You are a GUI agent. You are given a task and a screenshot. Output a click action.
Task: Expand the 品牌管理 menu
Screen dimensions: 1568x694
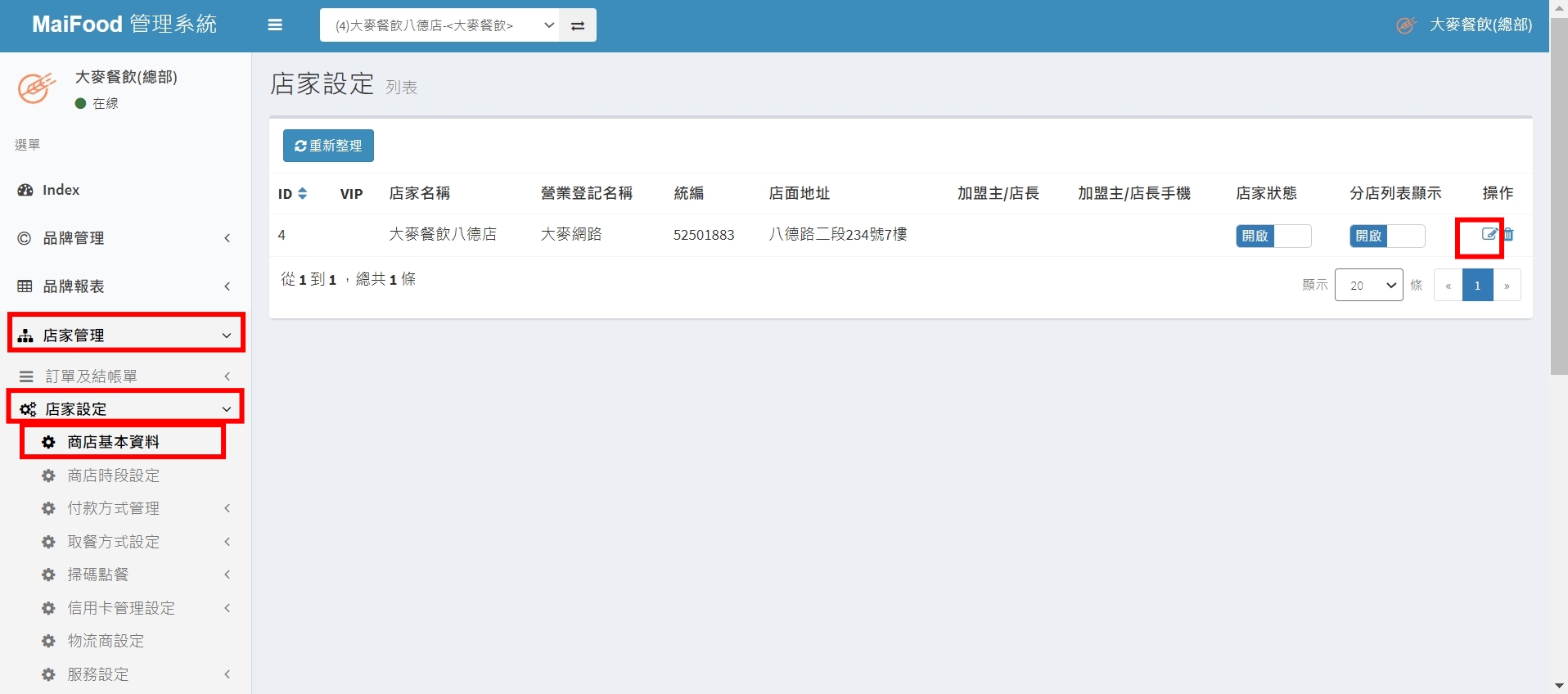click(124, 238)
